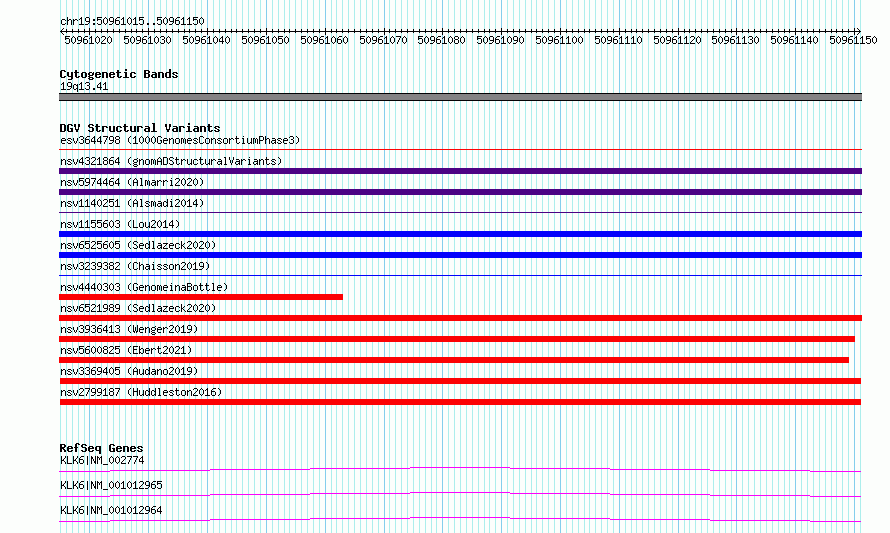Click the 19q13.41 band label
890x533 pixels.
(x=84, y=87)
